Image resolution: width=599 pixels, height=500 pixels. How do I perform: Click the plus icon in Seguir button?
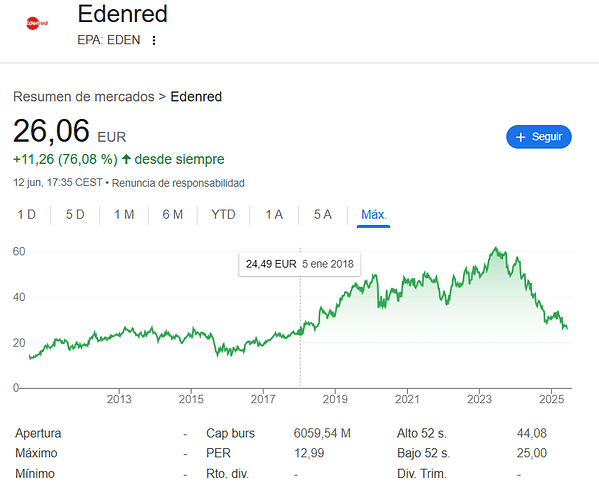520,137
